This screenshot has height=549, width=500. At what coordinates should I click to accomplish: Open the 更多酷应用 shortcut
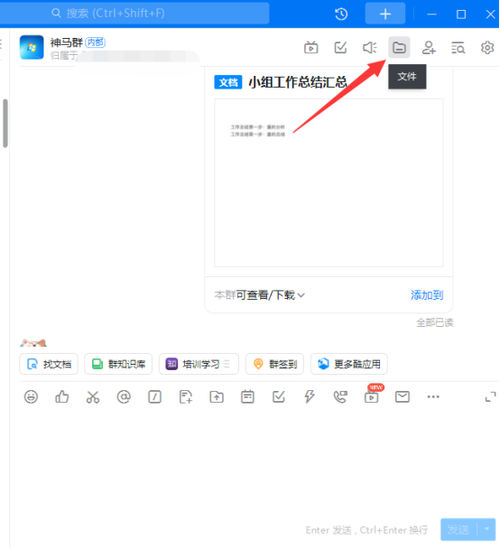pyautogui.click(x=349, y=364)
